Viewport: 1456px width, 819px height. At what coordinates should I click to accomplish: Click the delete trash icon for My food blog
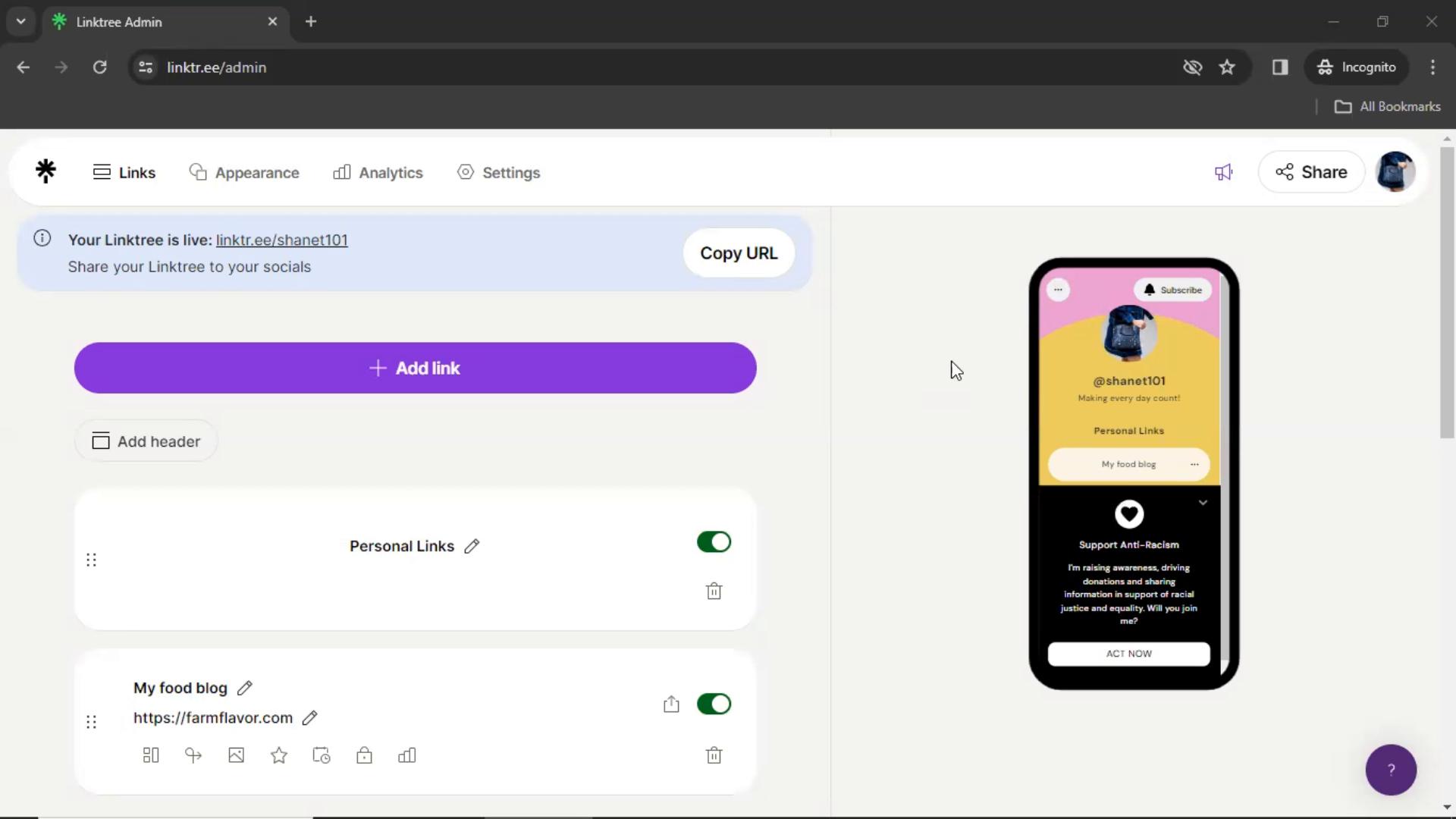(x=714, y=756)
